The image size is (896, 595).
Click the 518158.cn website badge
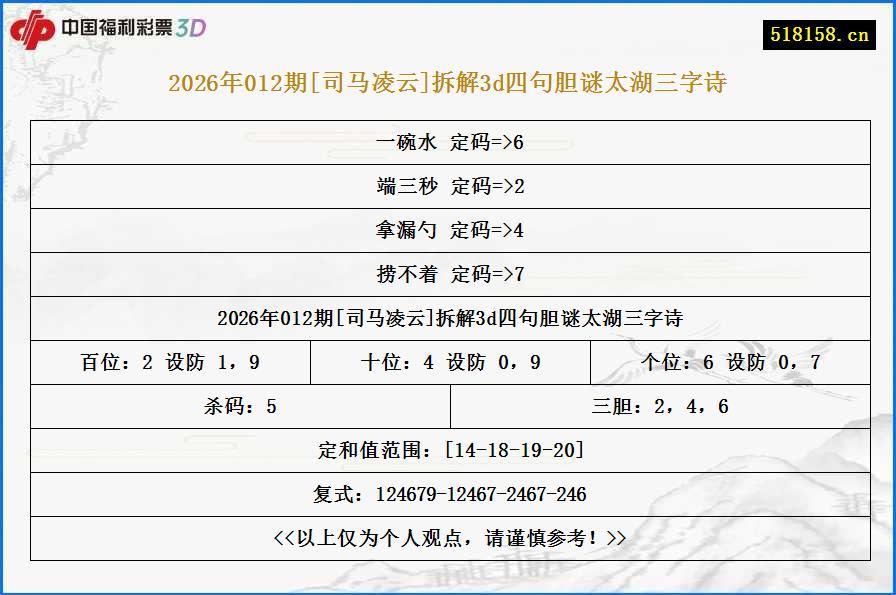(819, 35)
